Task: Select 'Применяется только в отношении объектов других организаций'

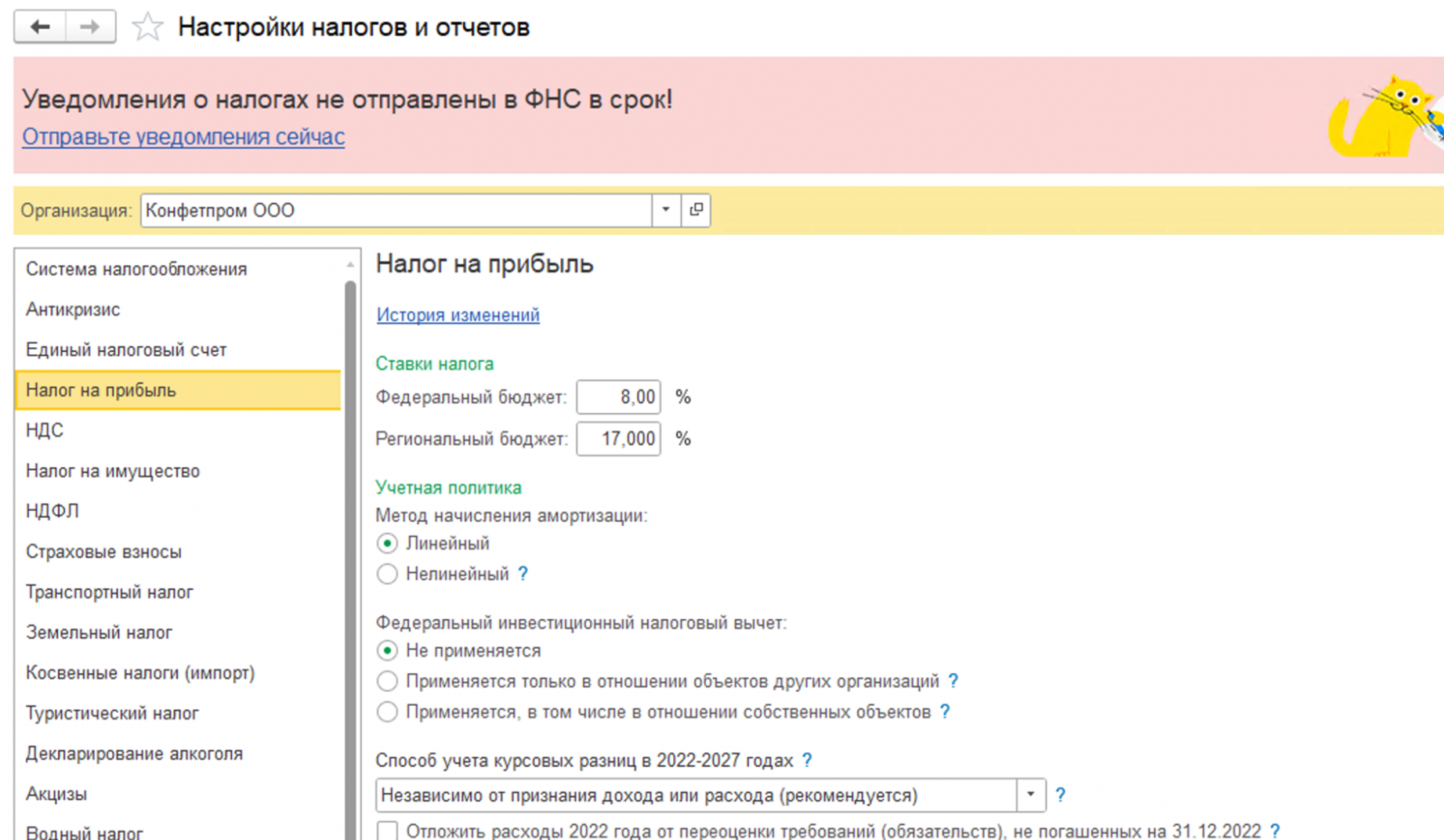Action: tap(387, 681)
